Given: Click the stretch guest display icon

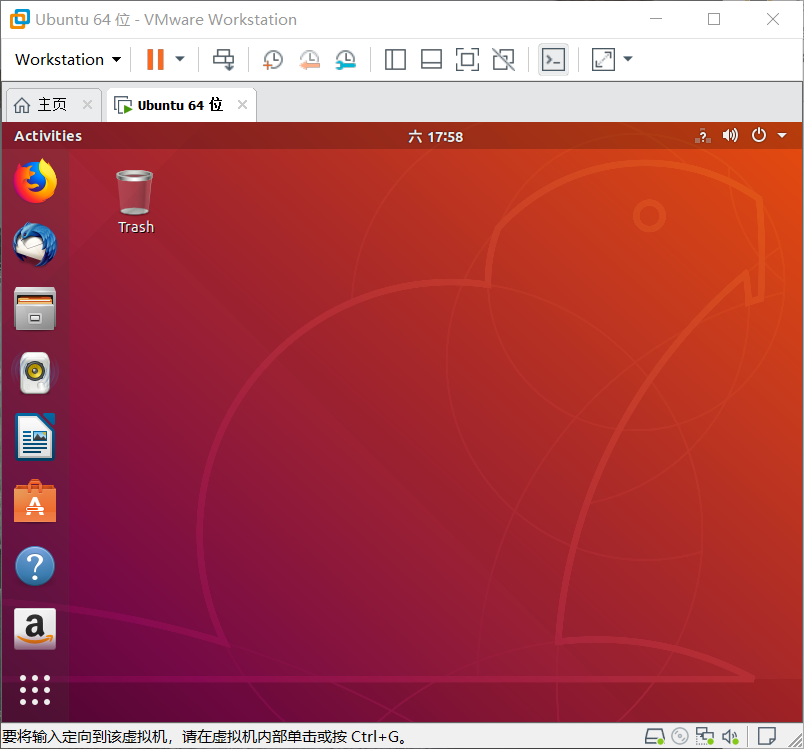Looking at the screenshot, I should [604, 59].
